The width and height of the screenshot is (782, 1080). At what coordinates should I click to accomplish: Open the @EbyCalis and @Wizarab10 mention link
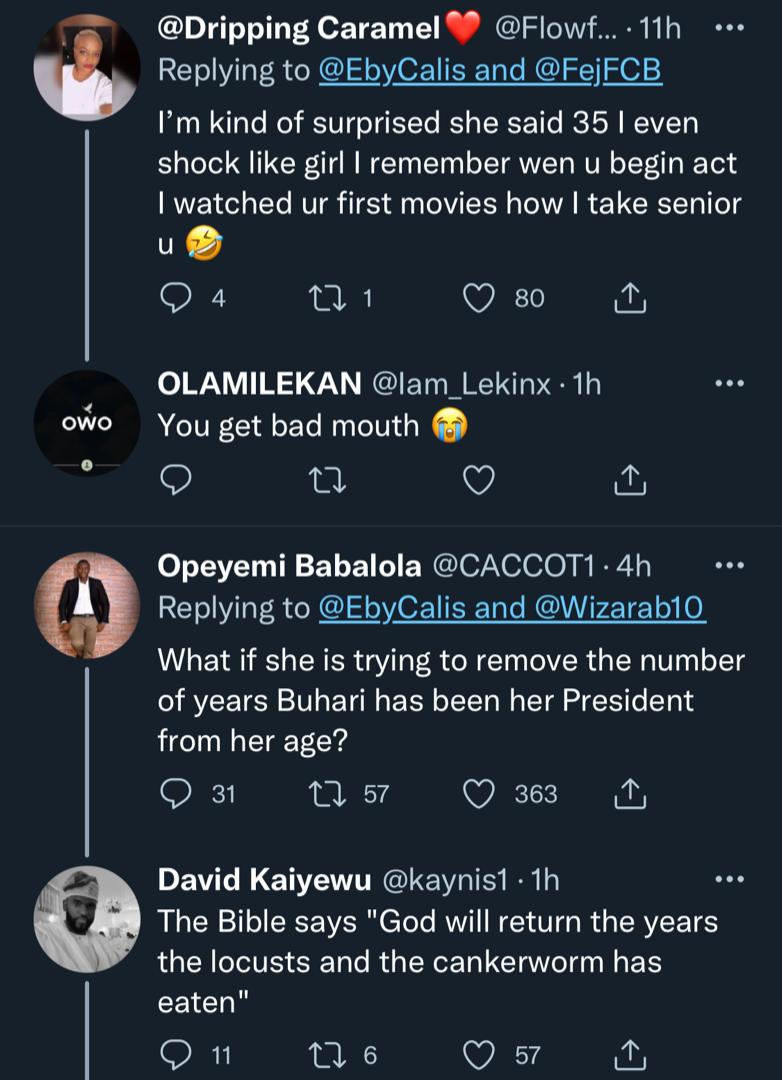click(511, 607)
